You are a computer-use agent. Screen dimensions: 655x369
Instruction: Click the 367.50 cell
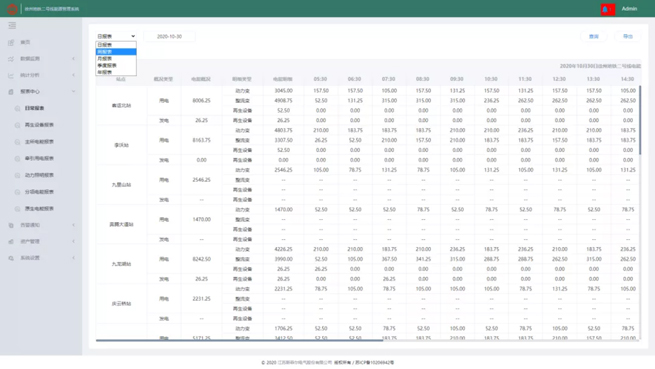(x=389, y=259)
